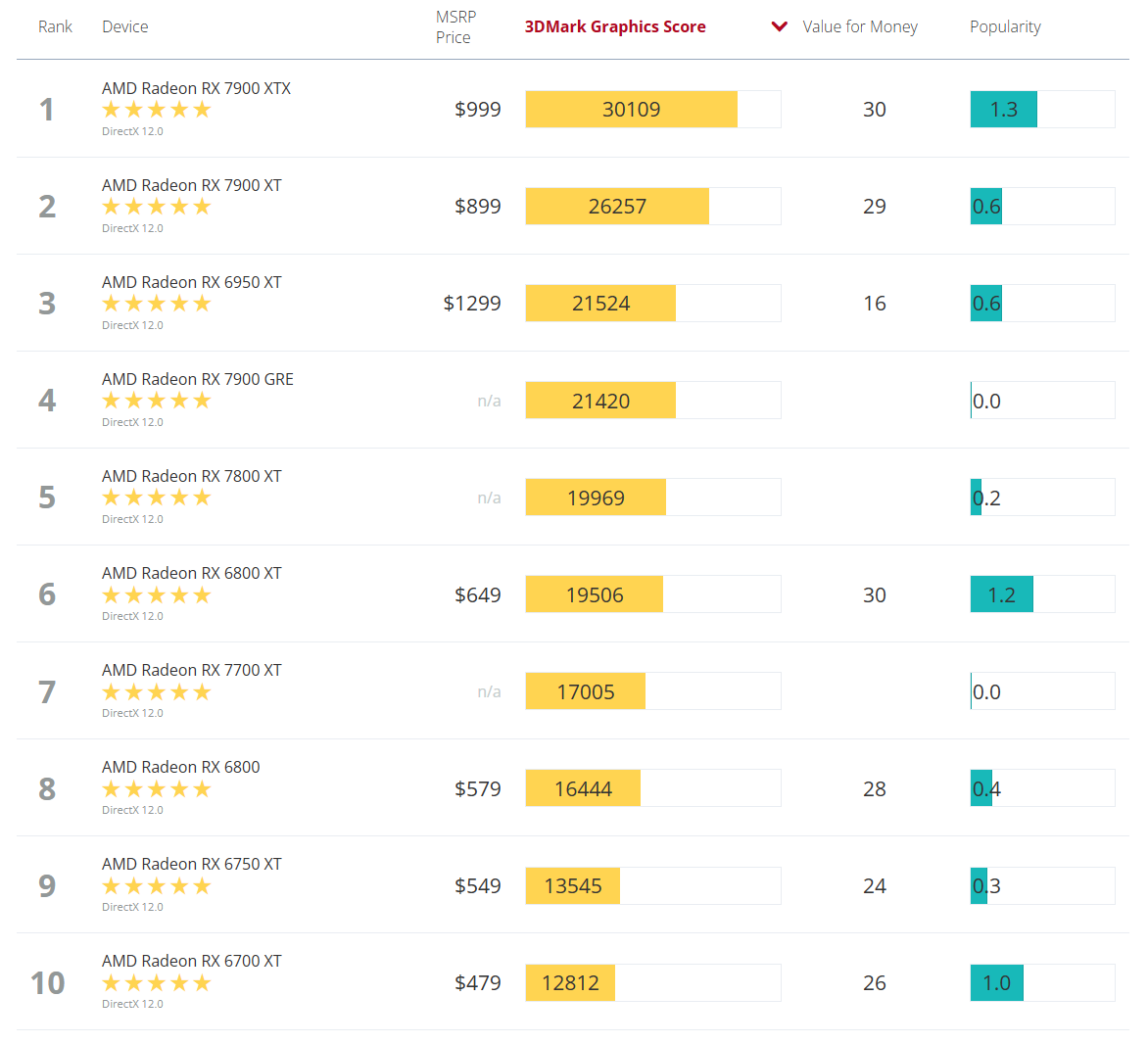Image resolution: width=1148 pixels, height=1044 pixels.
Task: Click the star rating under RX 7800 XT
Action: 157,498
